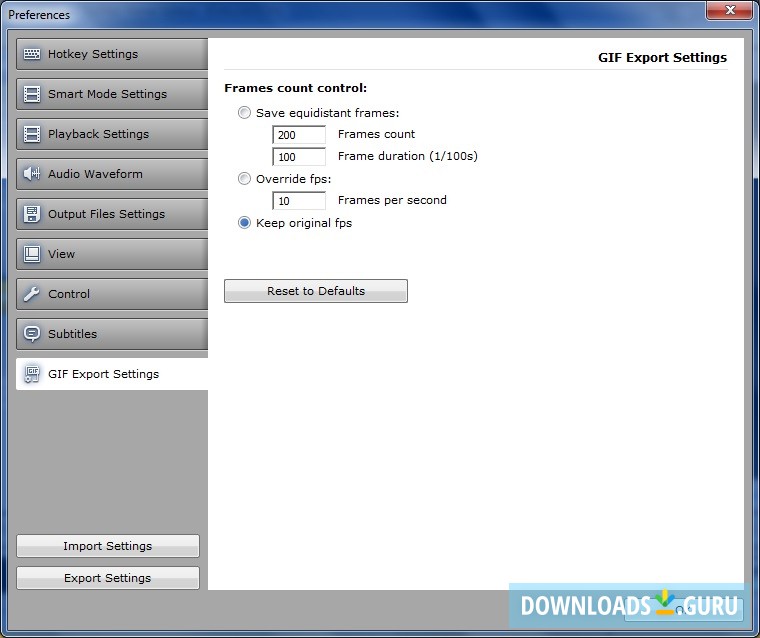Select Keep original fps radio button
This screenshot has width=760, height=638.
coord(244,223)
